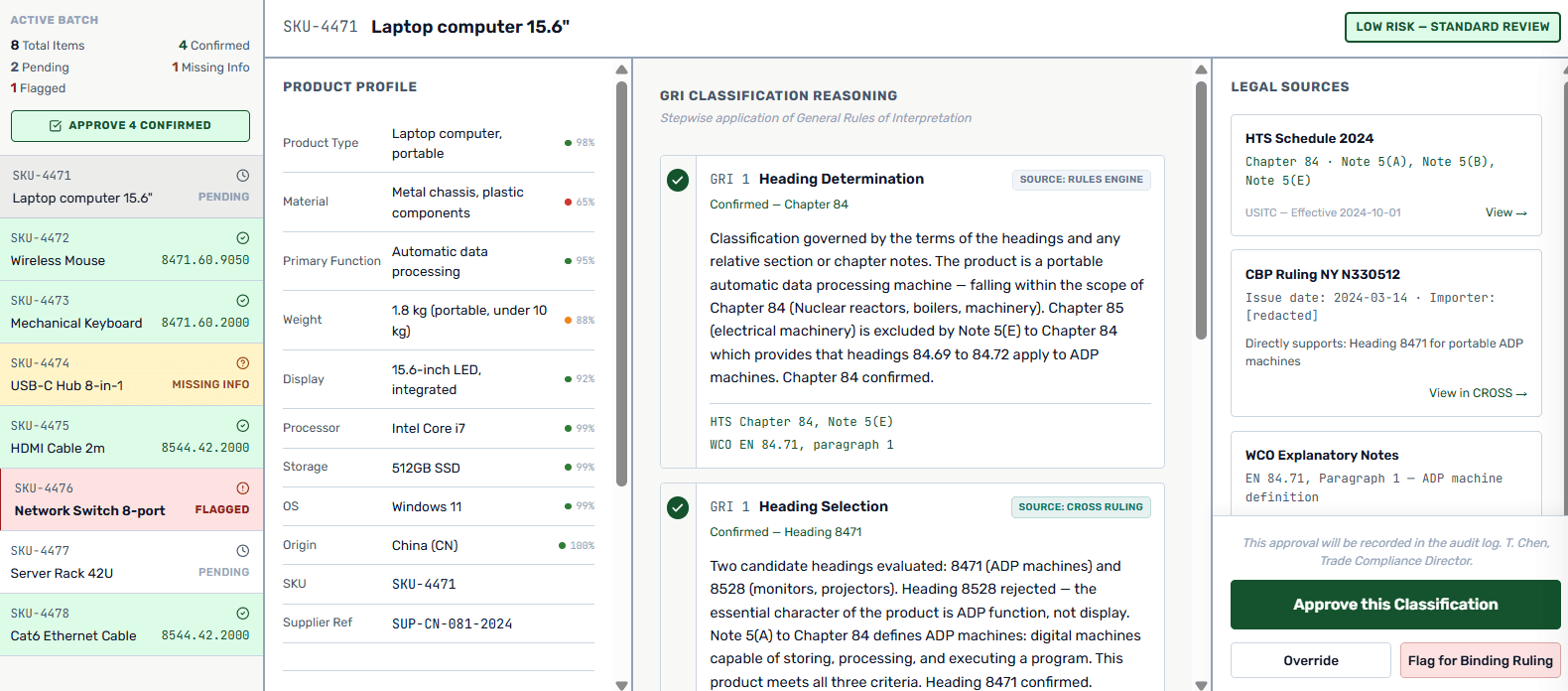Click the green checkmark beside Heading Selection
Screen dimensions: 1568x691
(x=678, y=507)
